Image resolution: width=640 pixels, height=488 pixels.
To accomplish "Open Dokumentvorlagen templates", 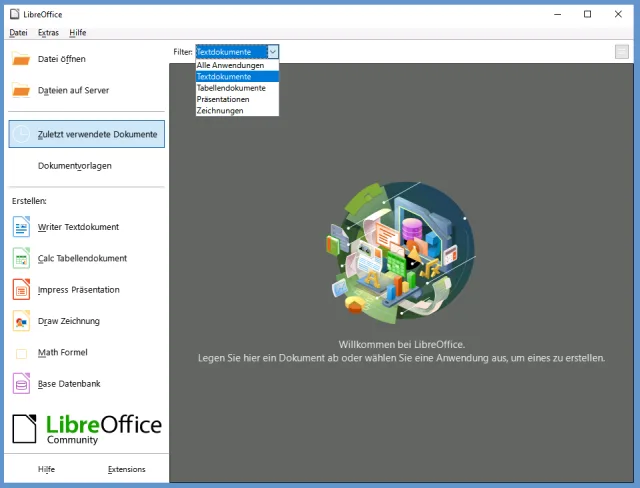I will click(74, 165).
